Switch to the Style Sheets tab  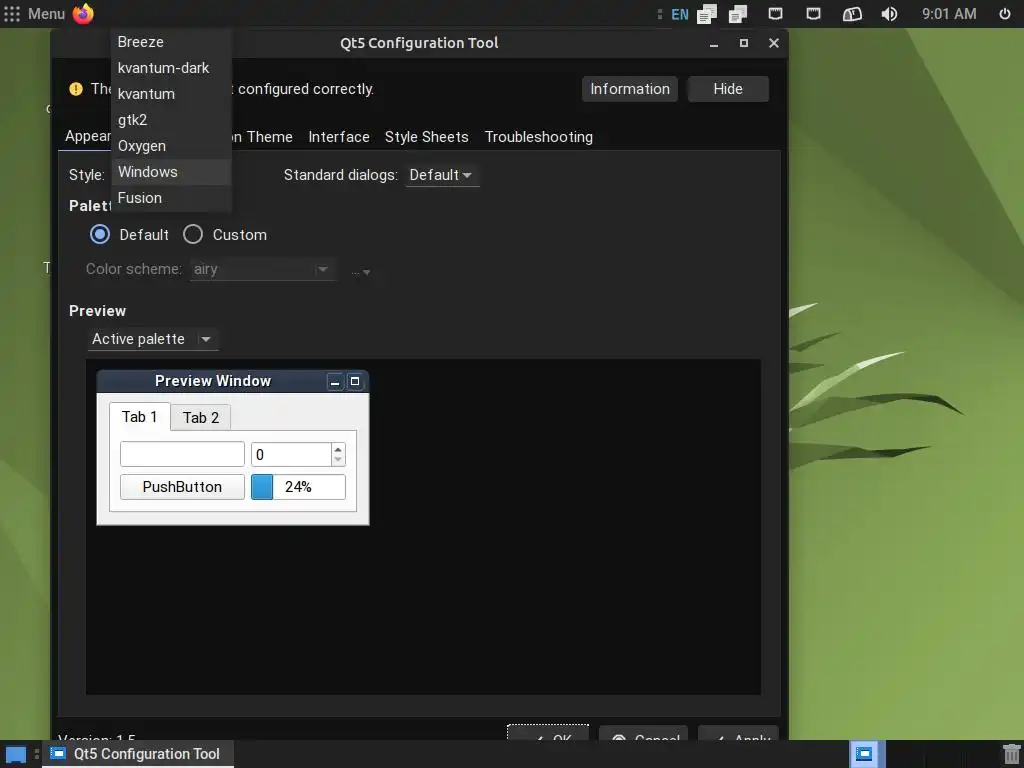pos(426,137)
